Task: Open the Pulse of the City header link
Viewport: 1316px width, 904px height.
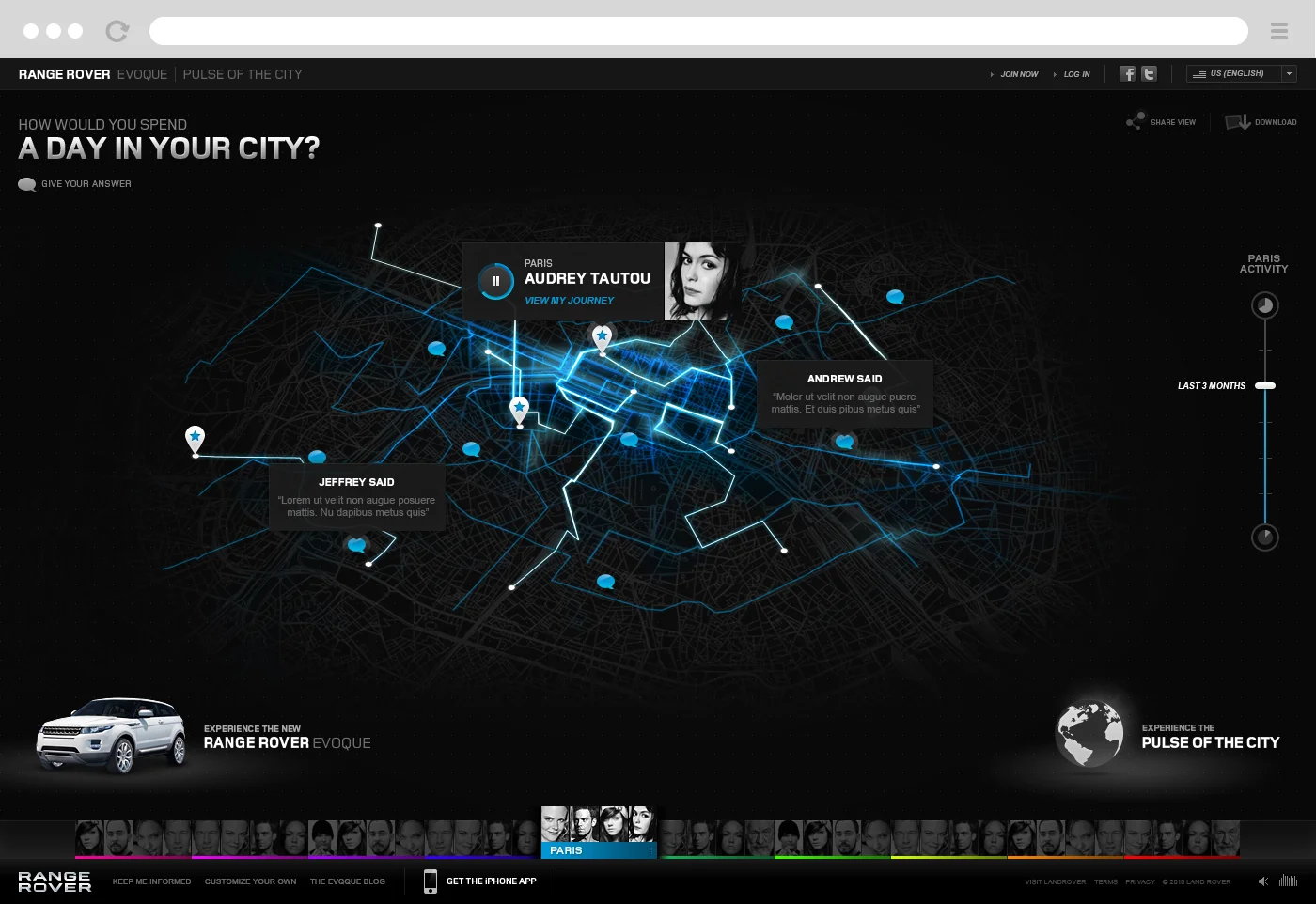Action: click(x=243, y=74)
